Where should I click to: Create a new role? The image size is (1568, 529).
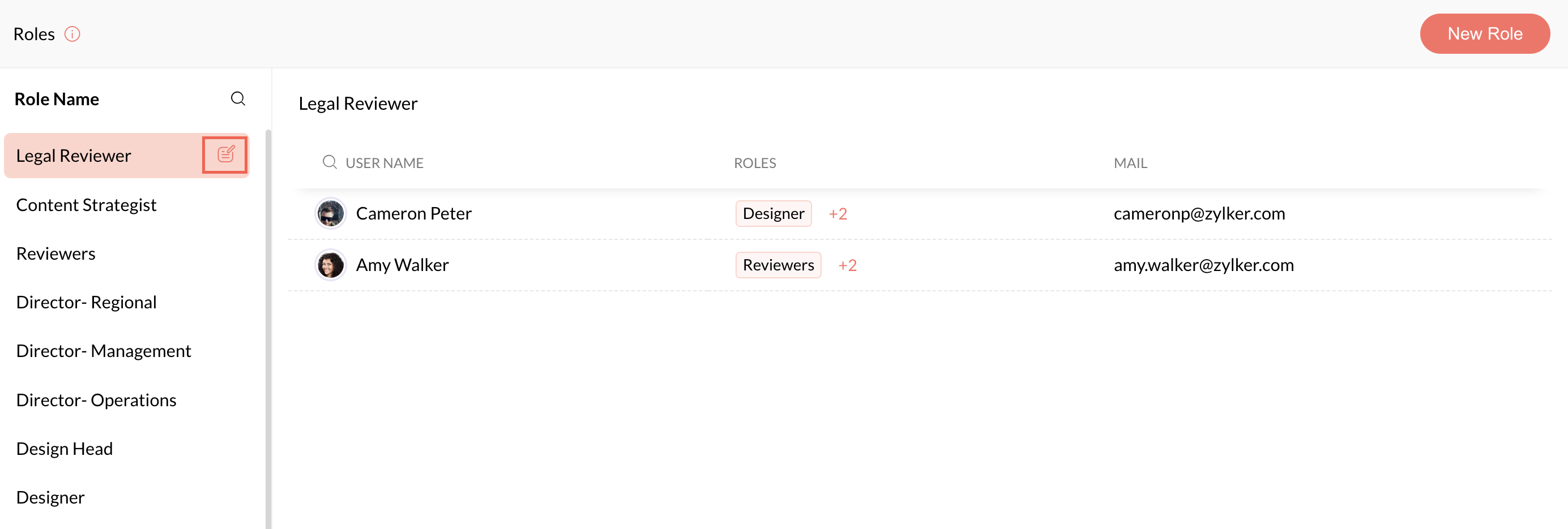coord(1484,34)
